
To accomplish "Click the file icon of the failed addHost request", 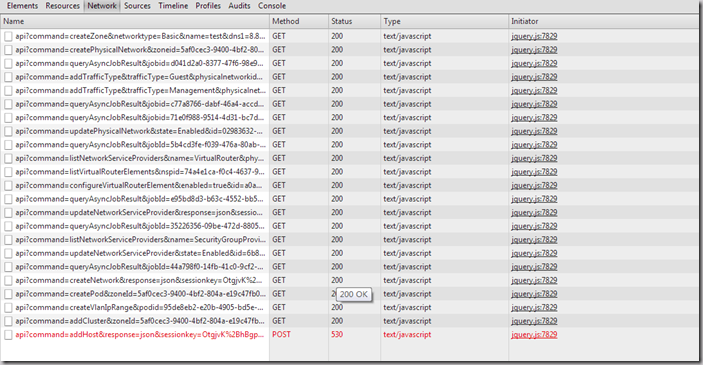I will (x=8, y=335).
